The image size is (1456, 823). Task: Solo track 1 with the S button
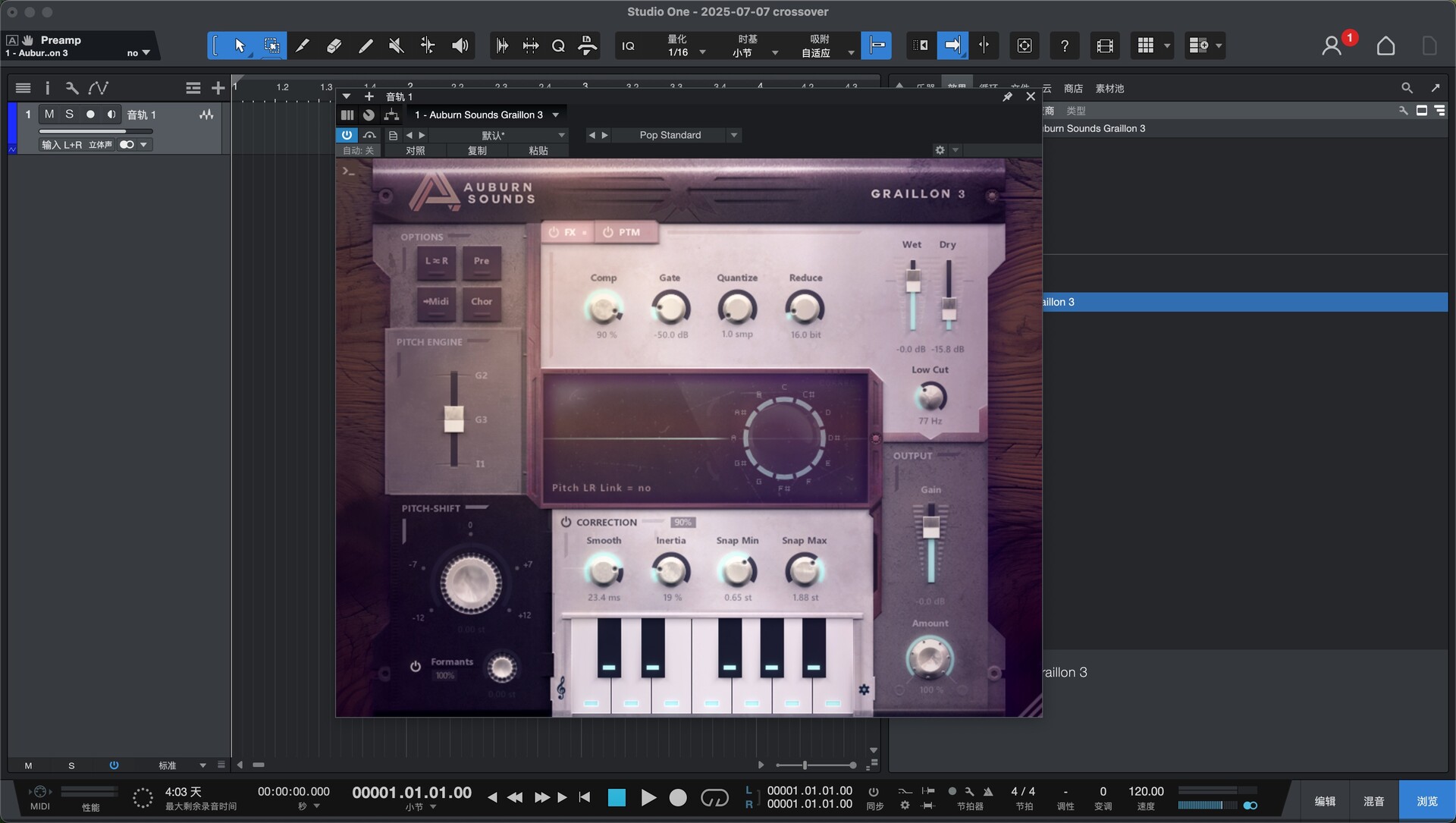(70, 114)
